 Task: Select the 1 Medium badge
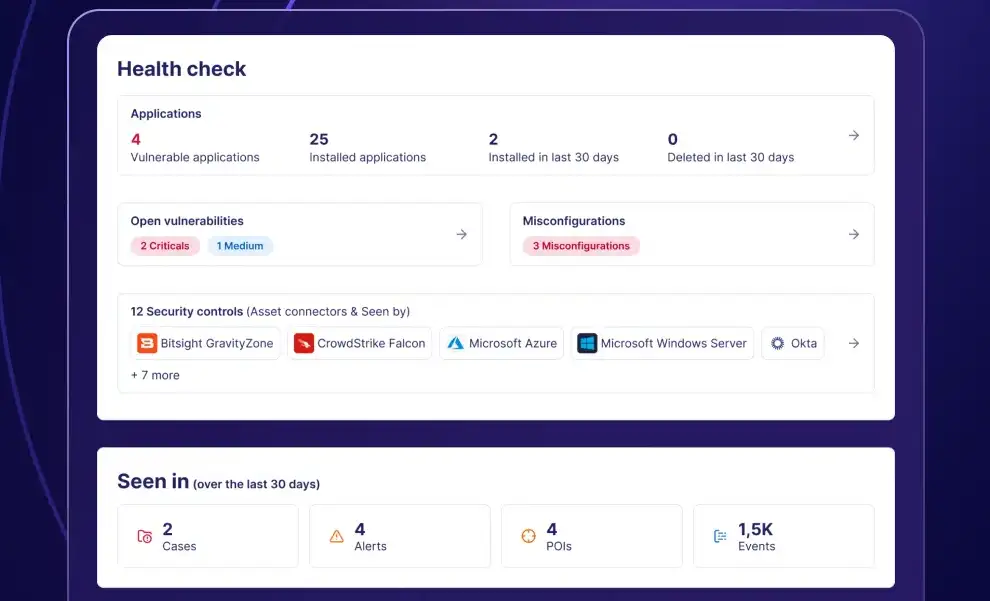240,246
